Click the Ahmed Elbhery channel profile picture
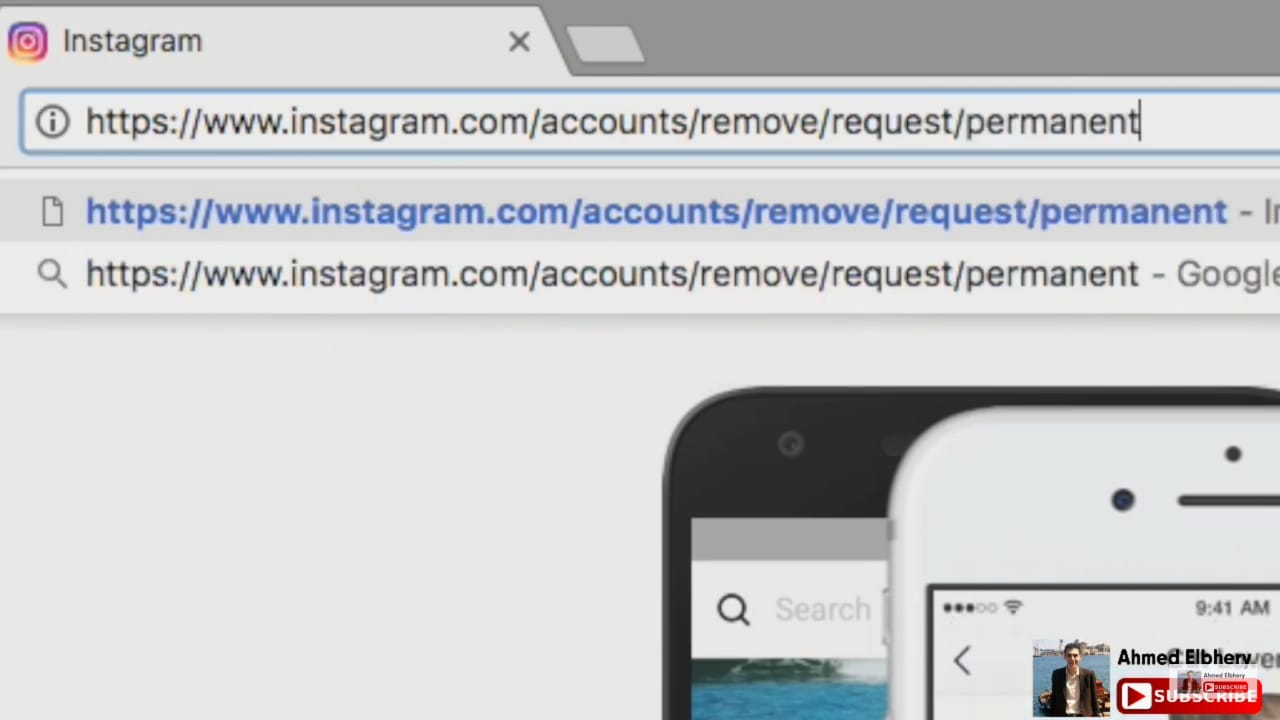This screenshot has width=1280, height=720. point(1071,679)
